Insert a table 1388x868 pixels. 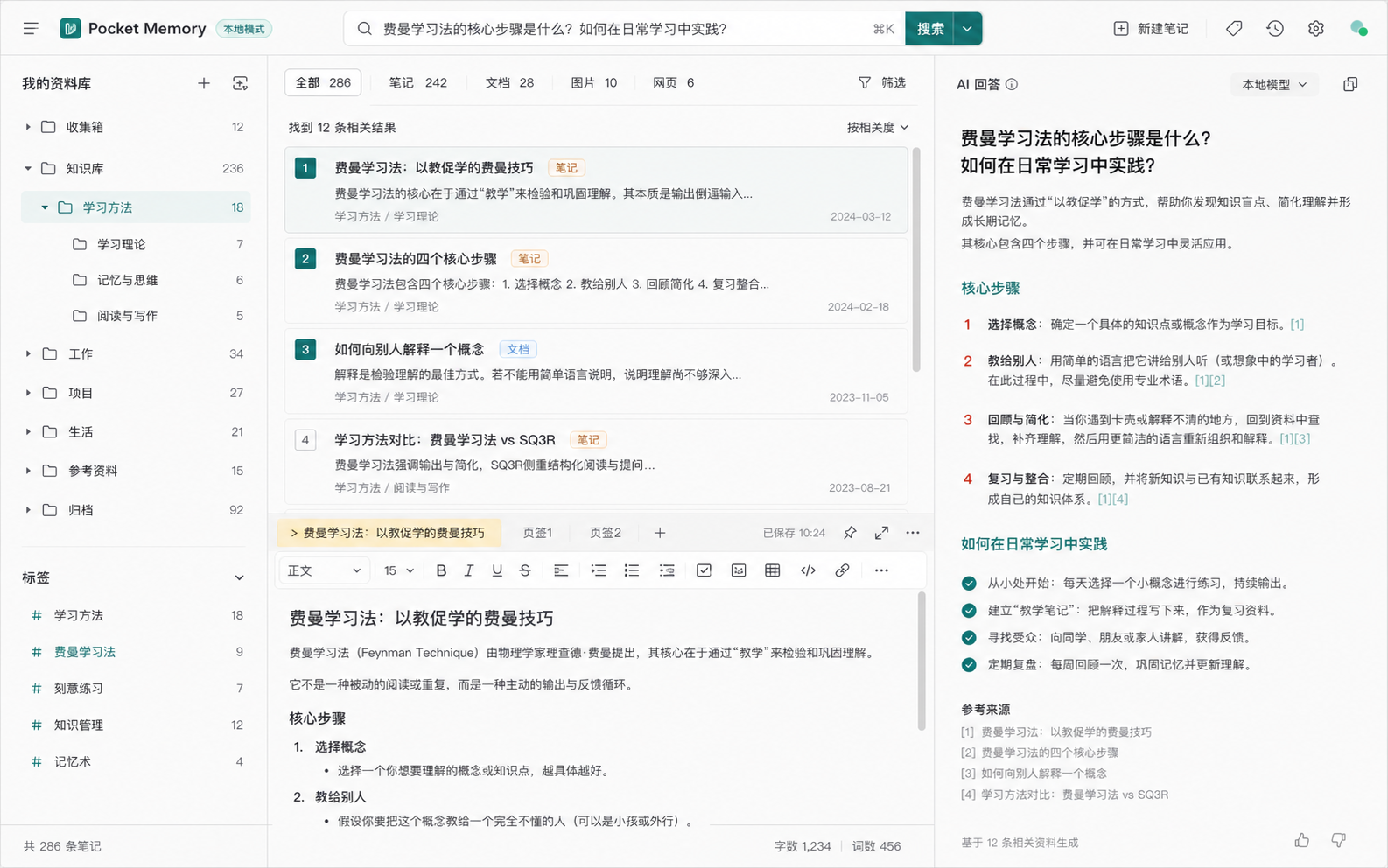click(773, 570)
